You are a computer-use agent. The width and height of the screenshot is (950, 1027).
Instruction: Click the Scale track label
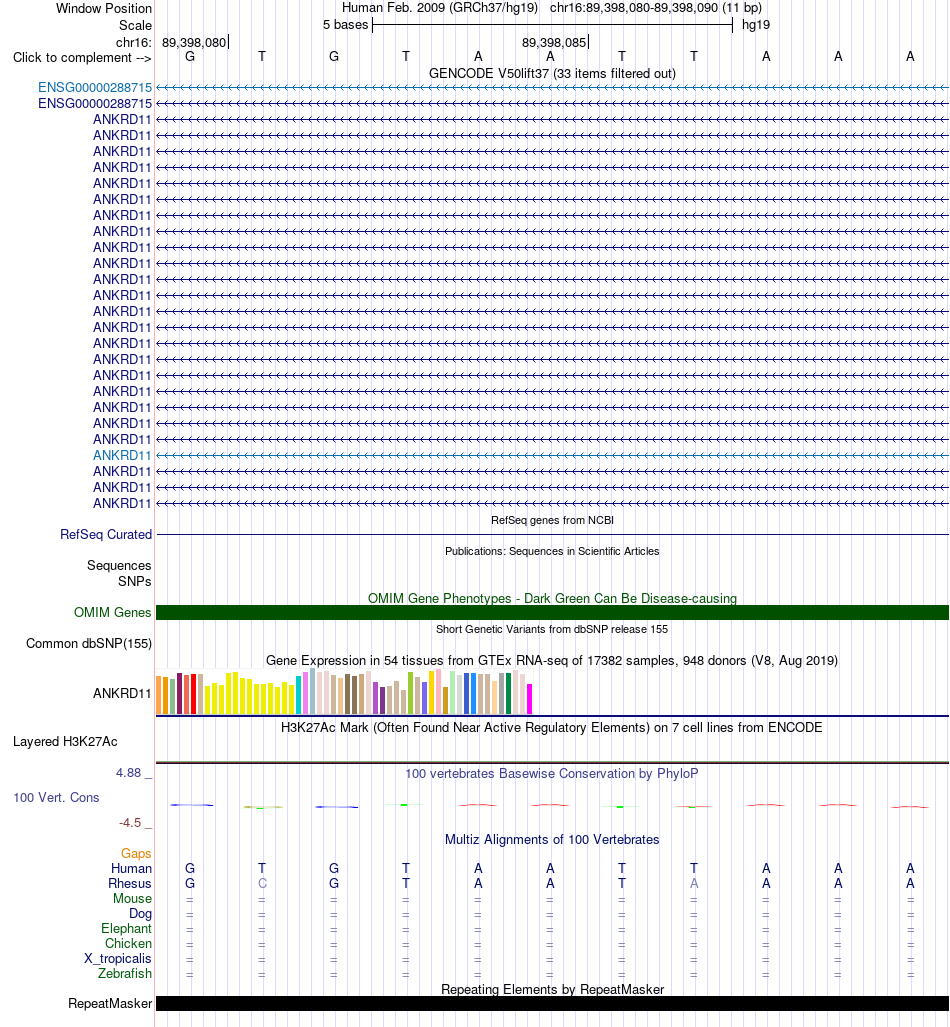(x=135, y=26)
